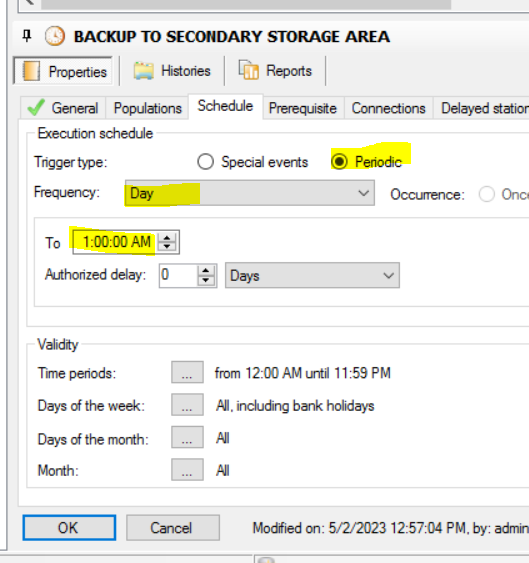
Task: Select the Special events trigger type
Action: (x=205, y=162)
